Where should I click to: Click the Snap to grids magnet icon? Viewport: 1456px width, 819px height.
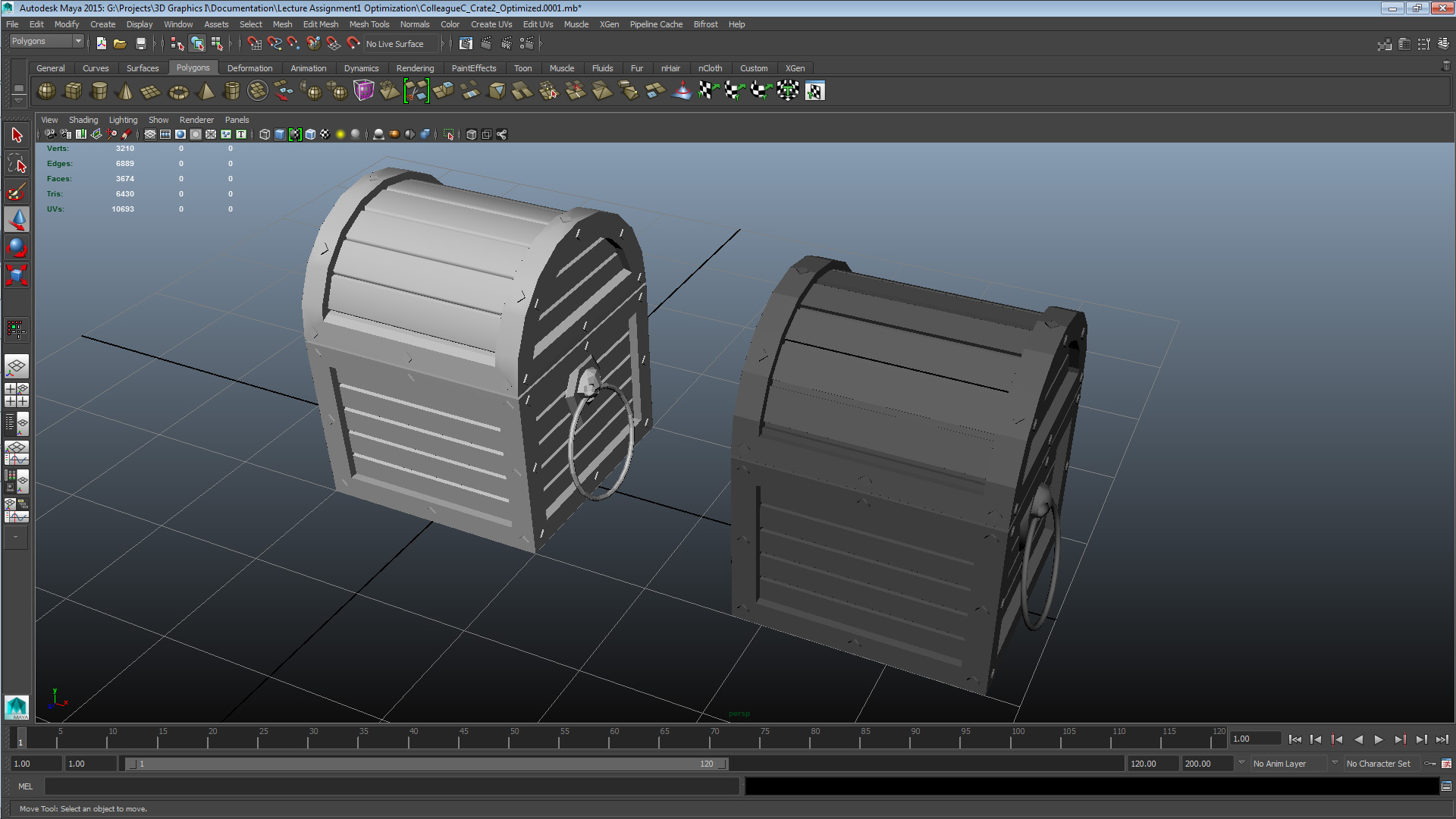[x=254, y=44]
